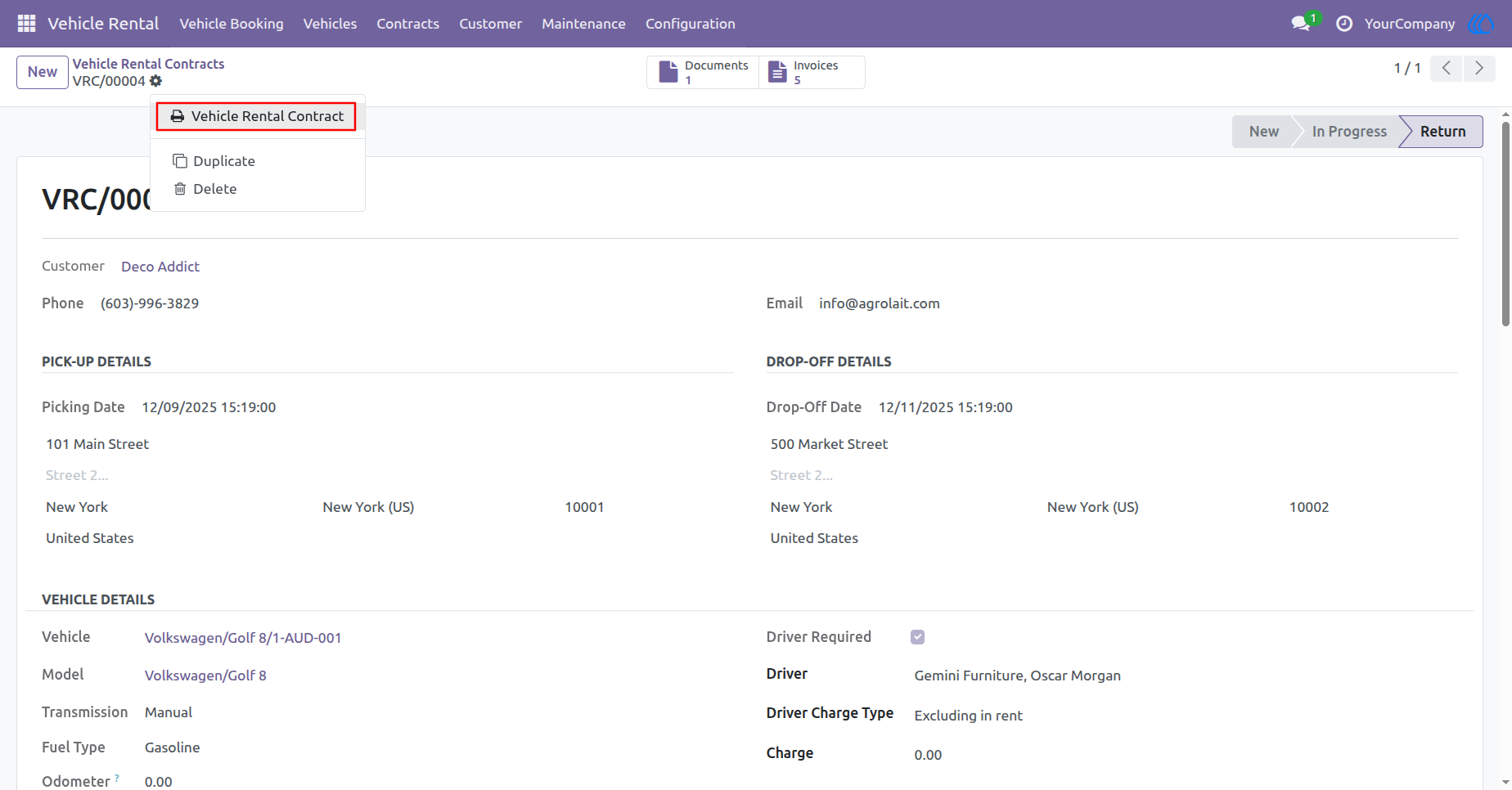The height and width of the screenshot is (790, 1512).
Task: Select the Return status stage
Action: 1442,132
